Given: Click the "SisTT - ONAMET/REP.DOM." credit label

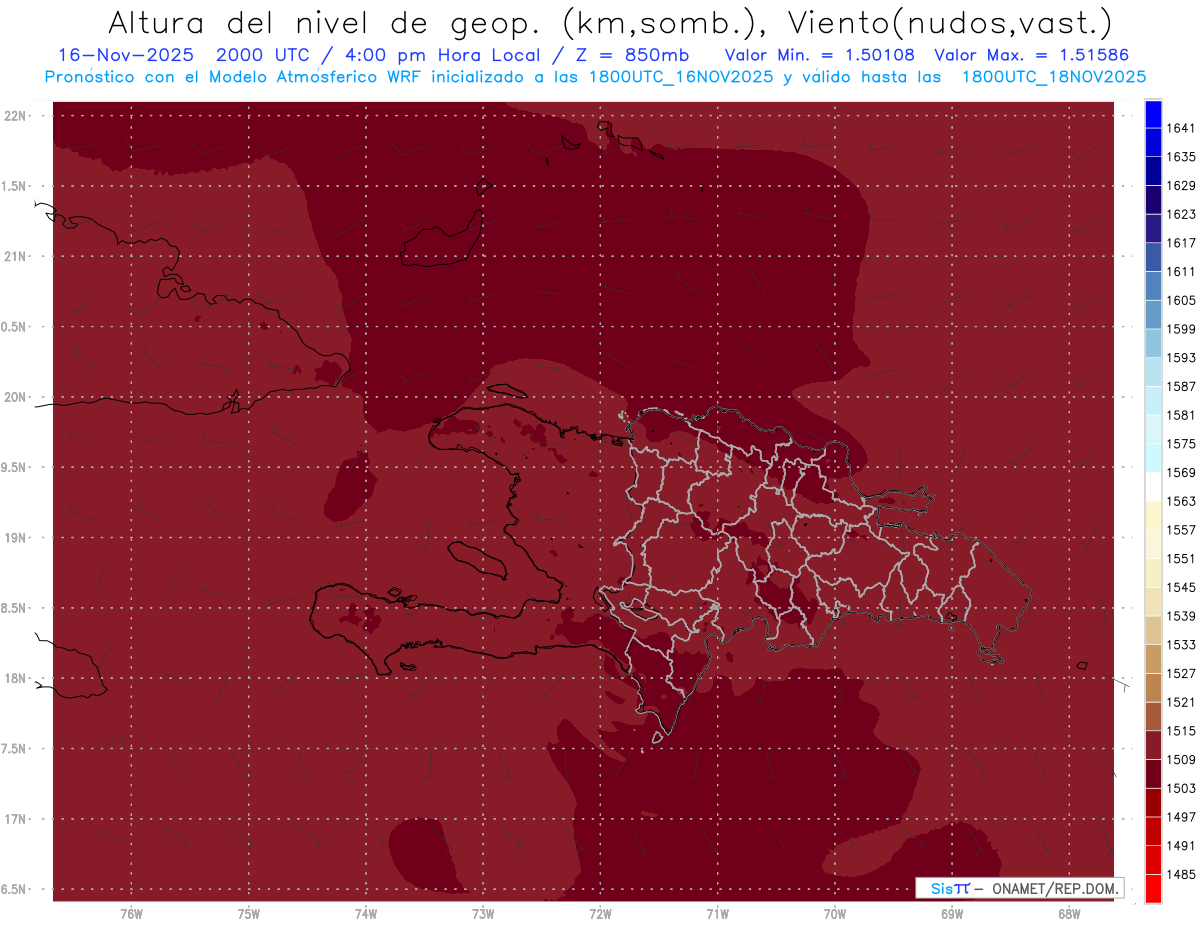Looking at the screenshot, I should (1019, 888).
